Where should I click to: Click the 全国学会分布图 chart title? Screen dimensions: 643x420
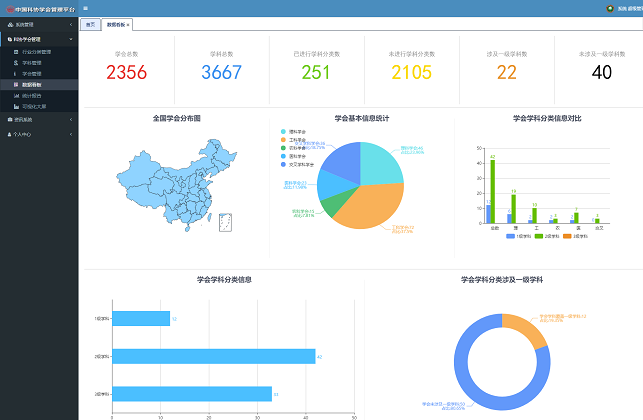pyautogui.click(x=176, y=119)
